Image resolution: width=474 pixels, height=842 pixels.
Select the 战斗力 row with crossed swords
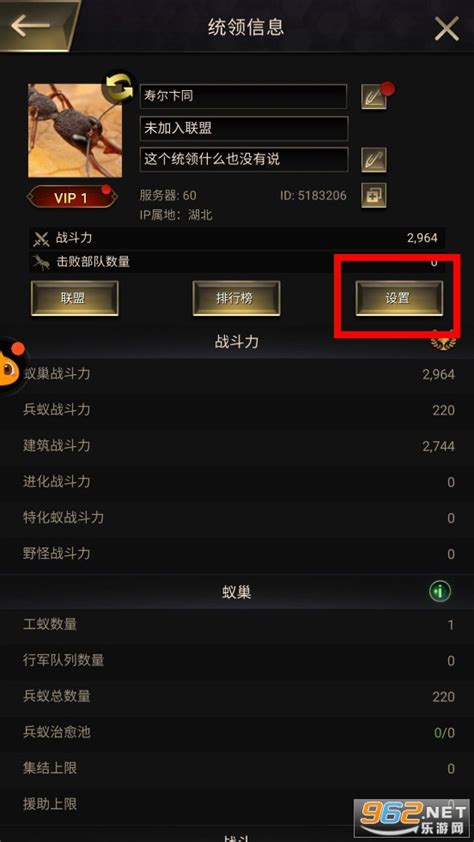click(237, 238)
